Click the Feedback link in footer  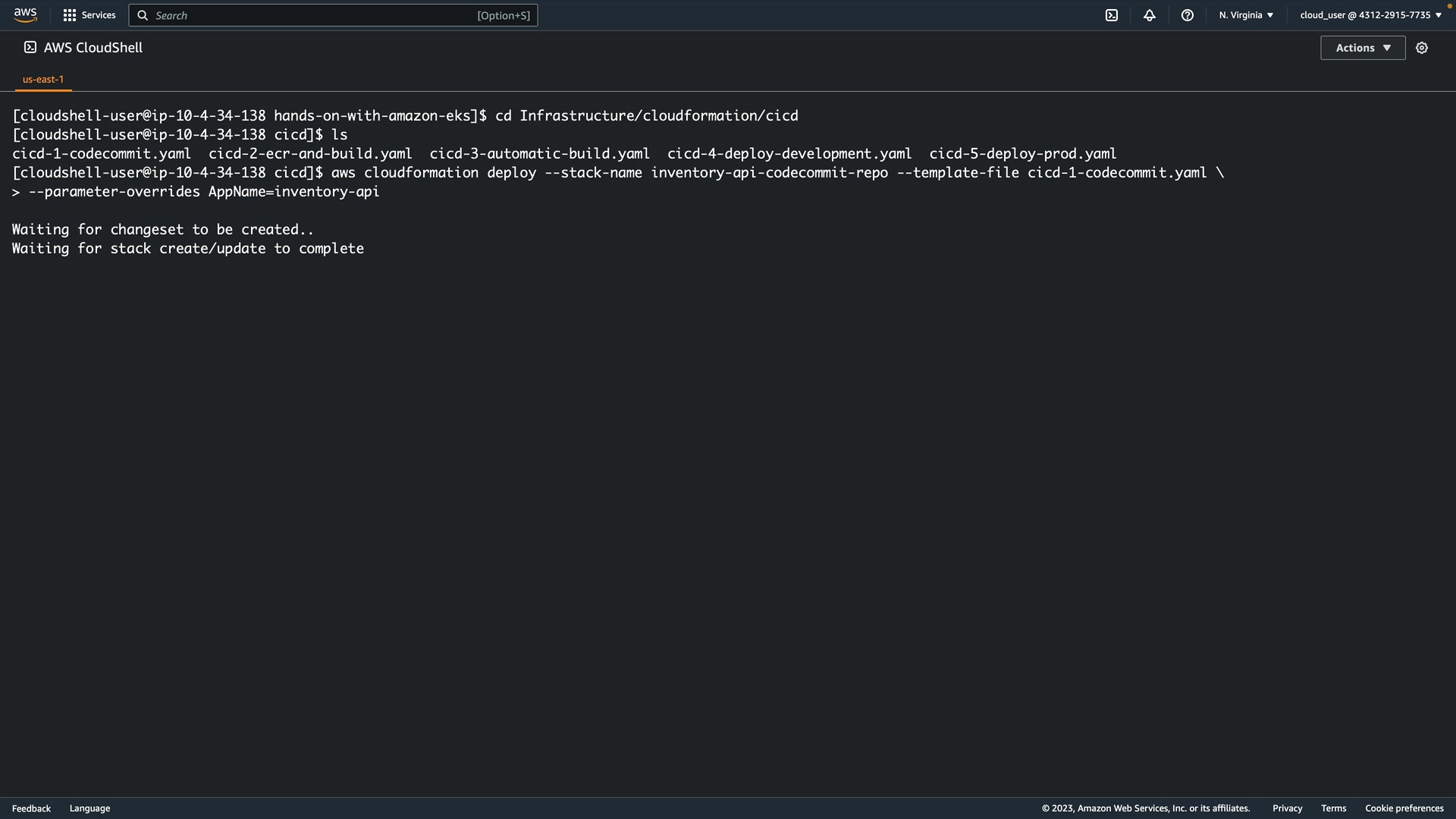click(31, 808)
